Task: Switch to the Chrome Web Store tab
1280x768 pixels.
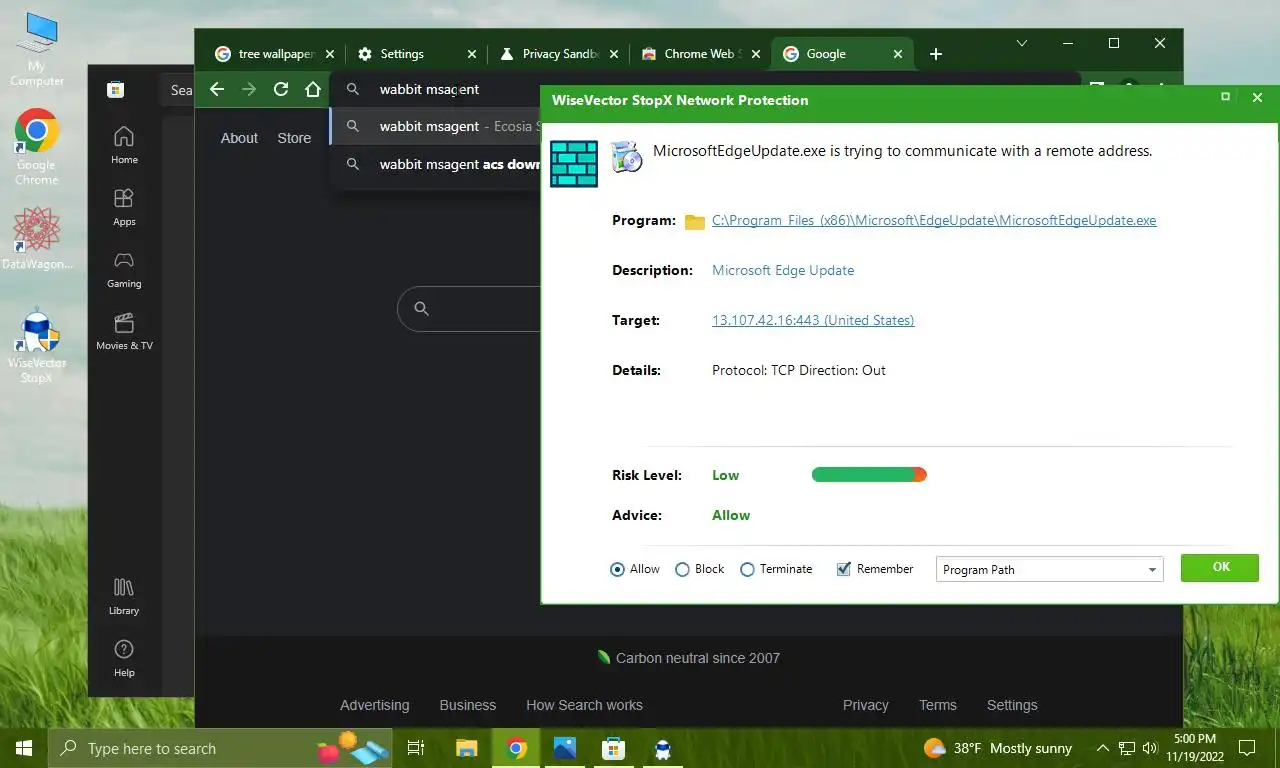Action: [x=701, y=54]
